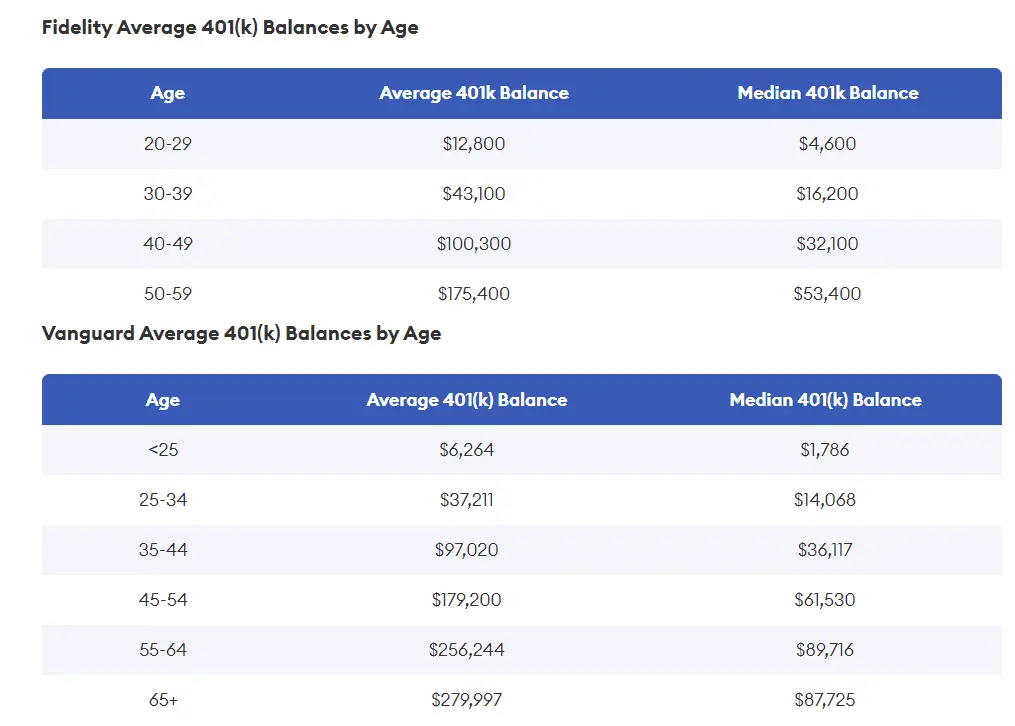Screen dimensions: 1015x726
Task: Click the $61,530 median balance value
Action: [x=825, y=600]
